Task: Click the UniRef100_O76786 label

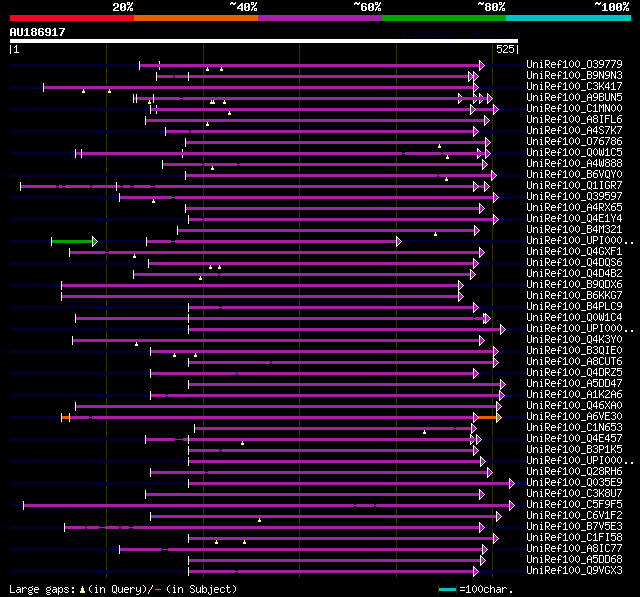Action: tap(574, 142)
